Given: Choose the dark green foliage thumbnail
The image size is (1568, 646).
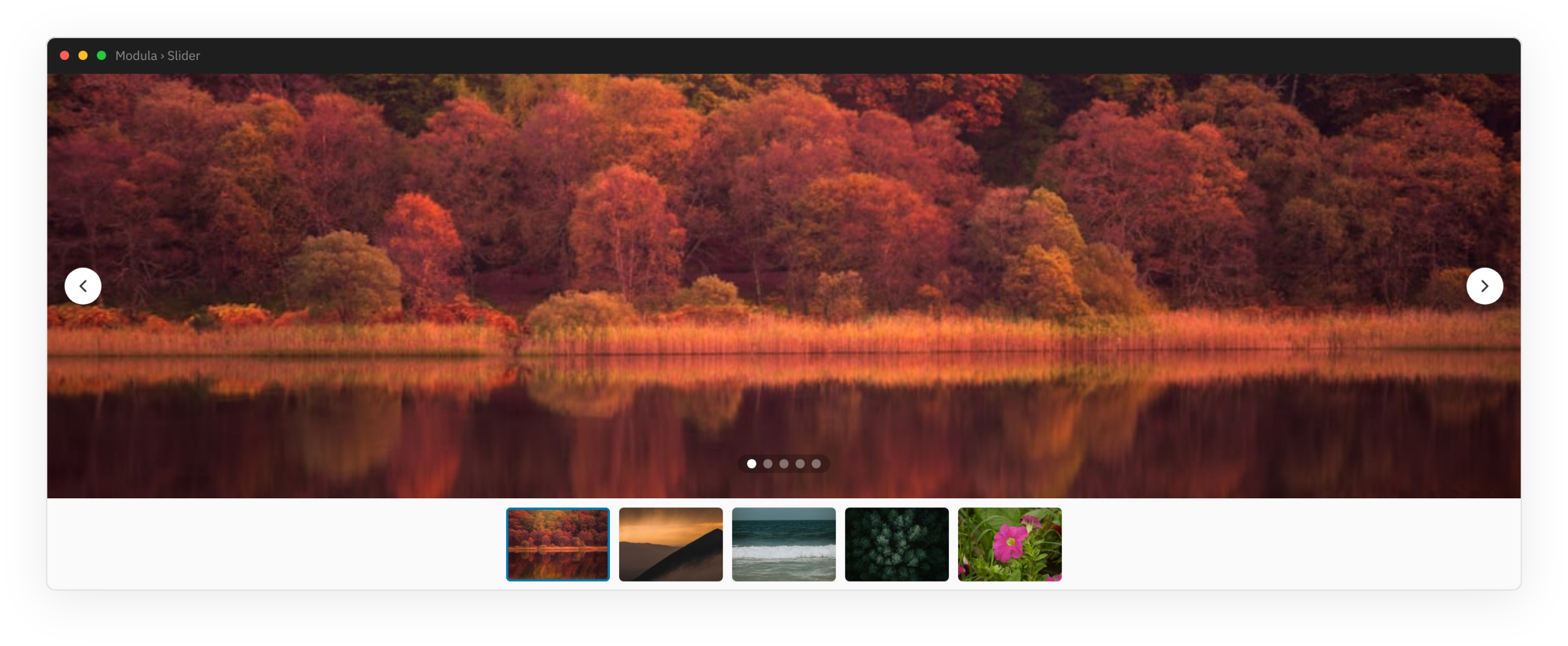Looking at the screenshot, I should 897,544.
